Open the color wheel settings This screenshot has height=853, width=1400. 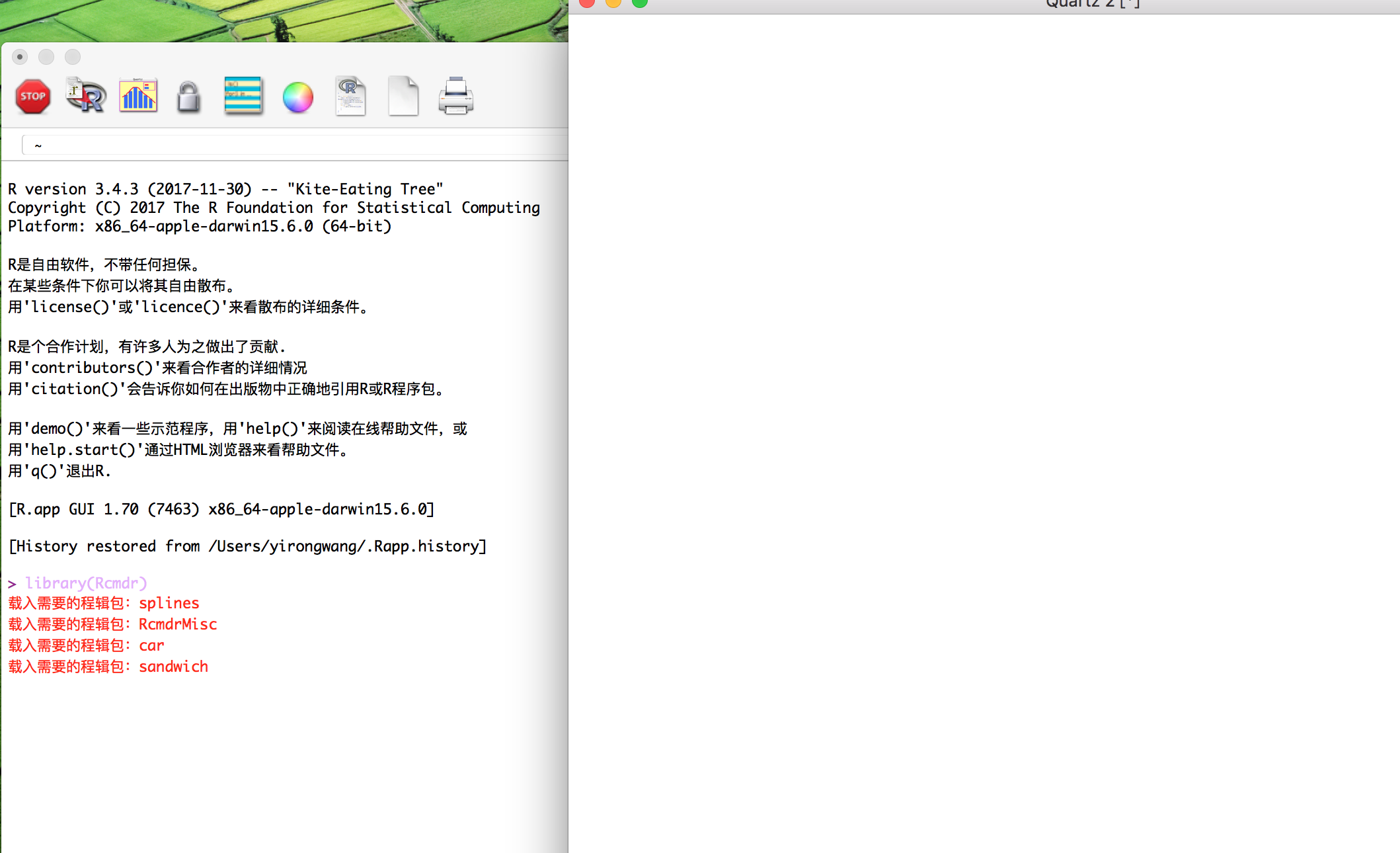click(x=297, y=98)
